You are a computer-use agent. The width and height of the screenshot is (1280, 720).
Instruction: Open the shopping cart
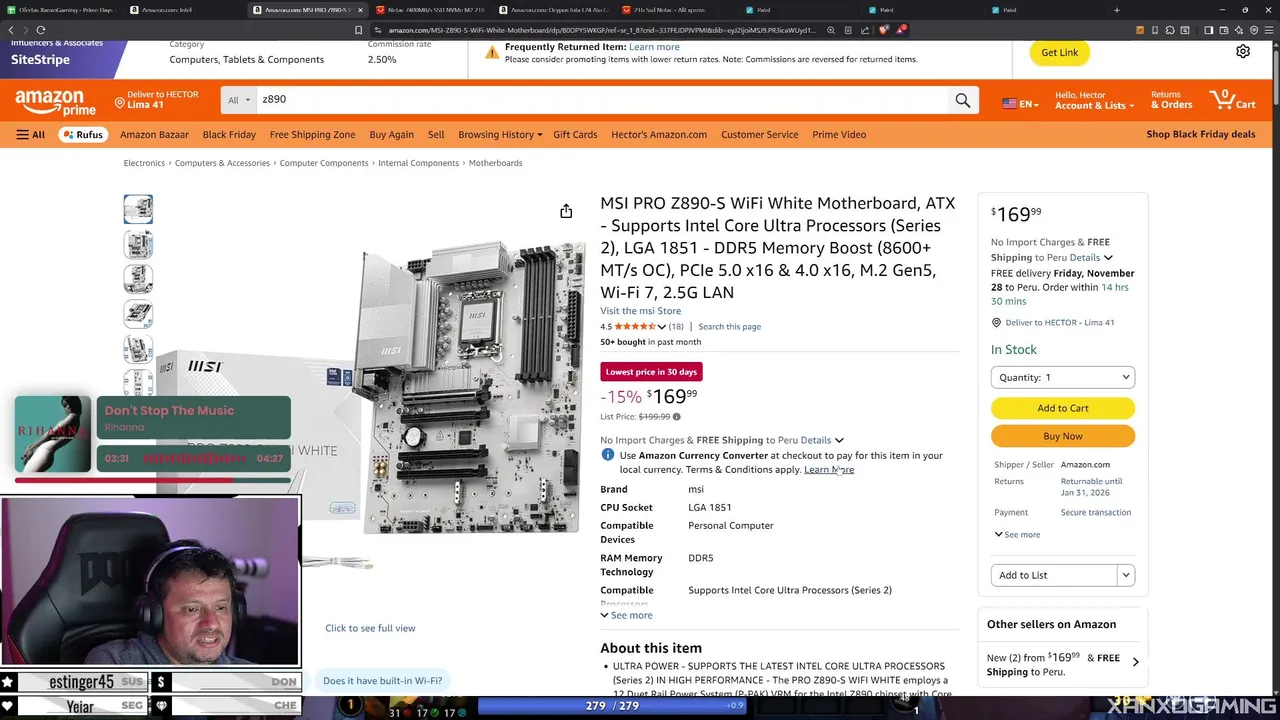tap(1233, 99)
